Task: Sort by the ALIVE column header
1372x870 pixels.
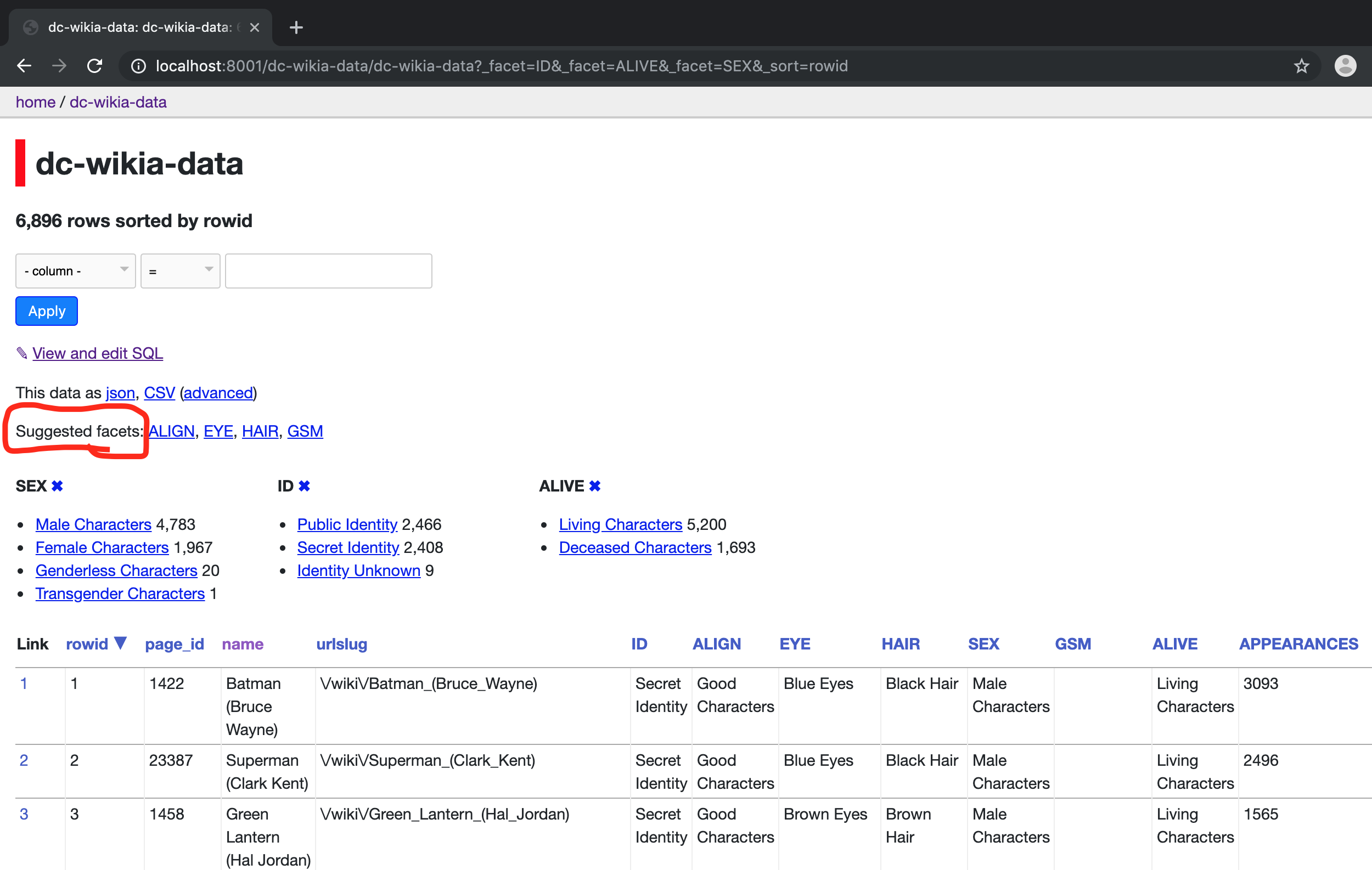Action: point(1174,644)
